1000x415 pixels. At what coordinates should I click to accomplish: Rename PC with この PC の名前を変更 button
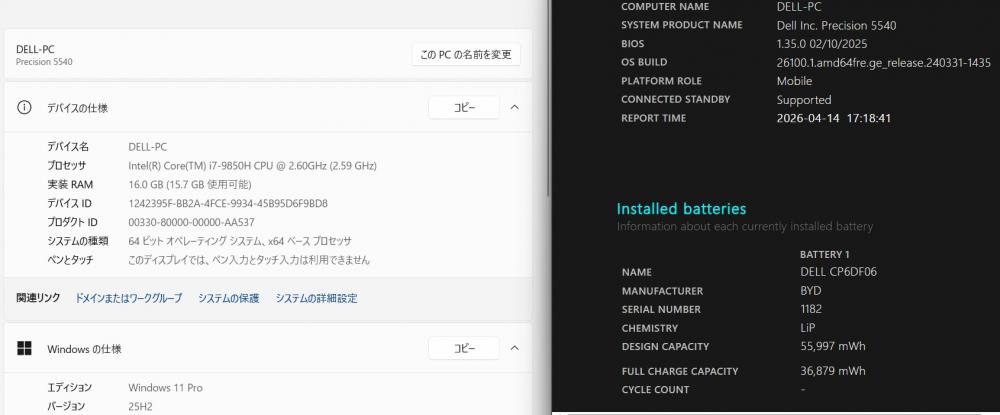pos(466,55)
